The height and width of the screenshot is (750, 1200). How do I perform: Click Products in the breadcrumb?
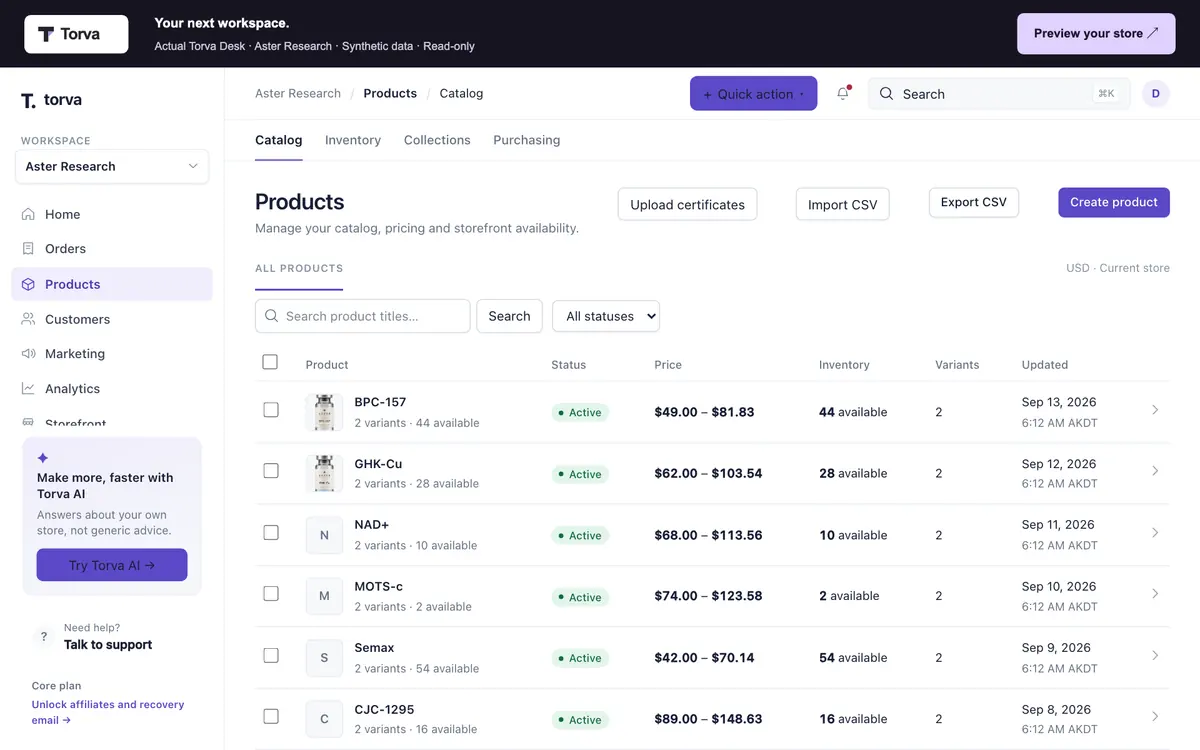[390, 93]
